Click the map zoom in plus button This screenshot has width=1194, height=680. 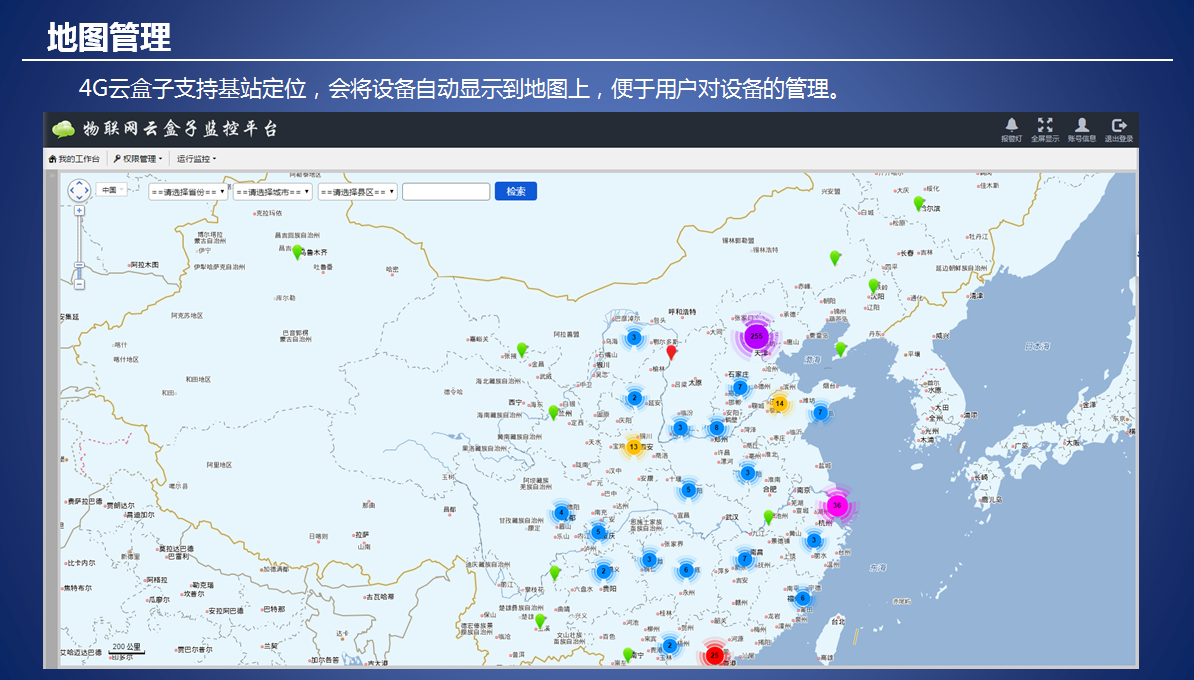[79, 211]
